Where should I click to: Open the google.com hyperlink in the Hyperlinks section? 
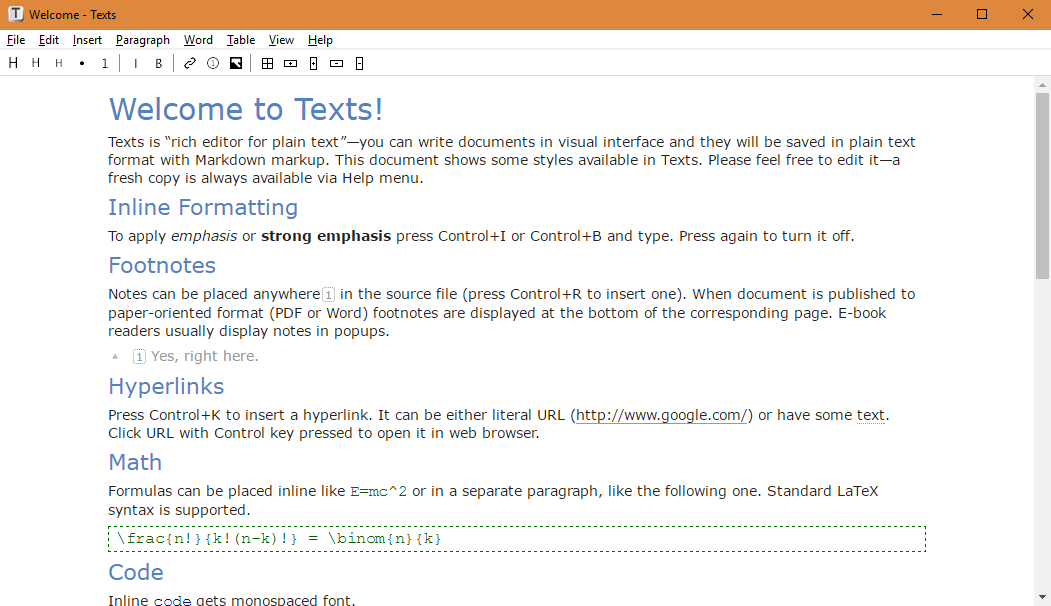(x=660, y=415)
